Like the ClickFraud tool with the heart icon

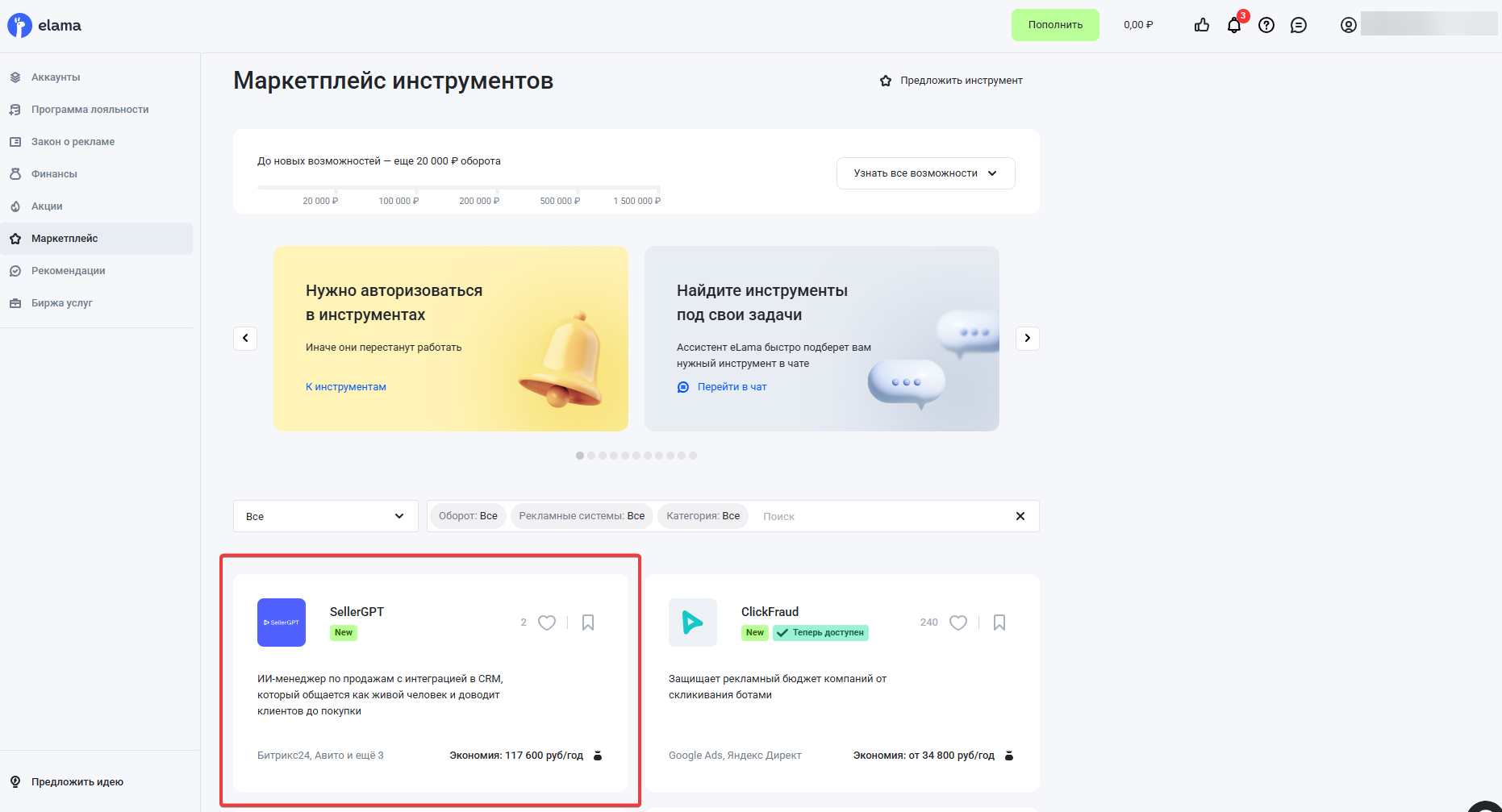pos(958,623)
